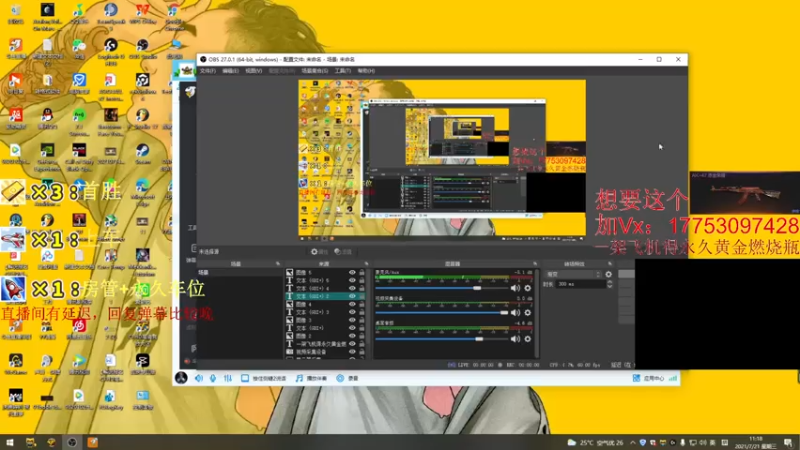Open the 工具(T) menu in OBS

[x=342, y=71]
